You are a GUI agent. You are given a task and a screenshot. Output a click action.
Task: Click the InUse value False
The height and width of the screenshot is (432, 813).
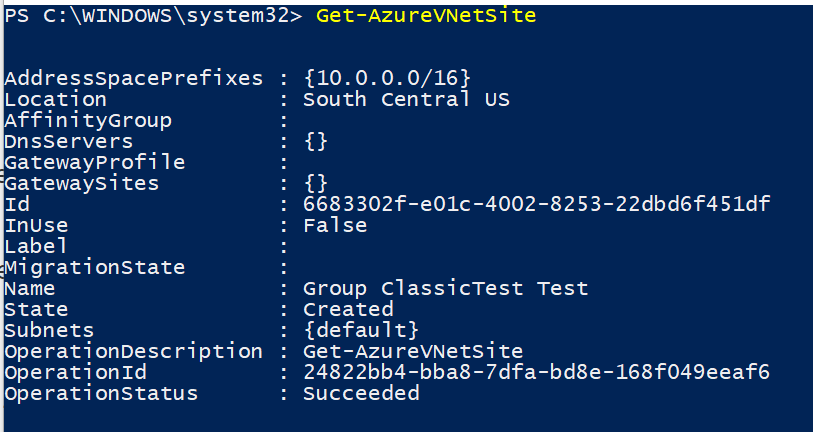click(x=335, y=225)
